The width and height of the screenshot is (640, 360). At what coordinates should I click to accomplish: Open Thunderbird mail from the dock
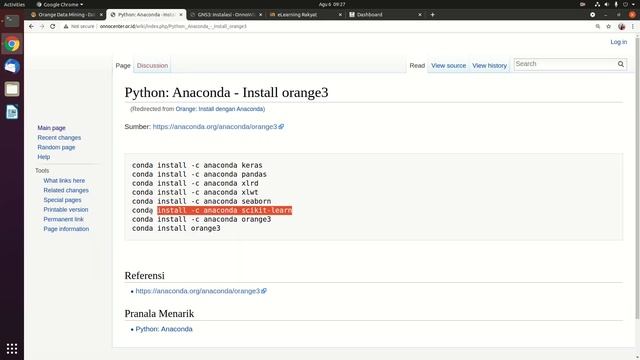coord(12,66)
